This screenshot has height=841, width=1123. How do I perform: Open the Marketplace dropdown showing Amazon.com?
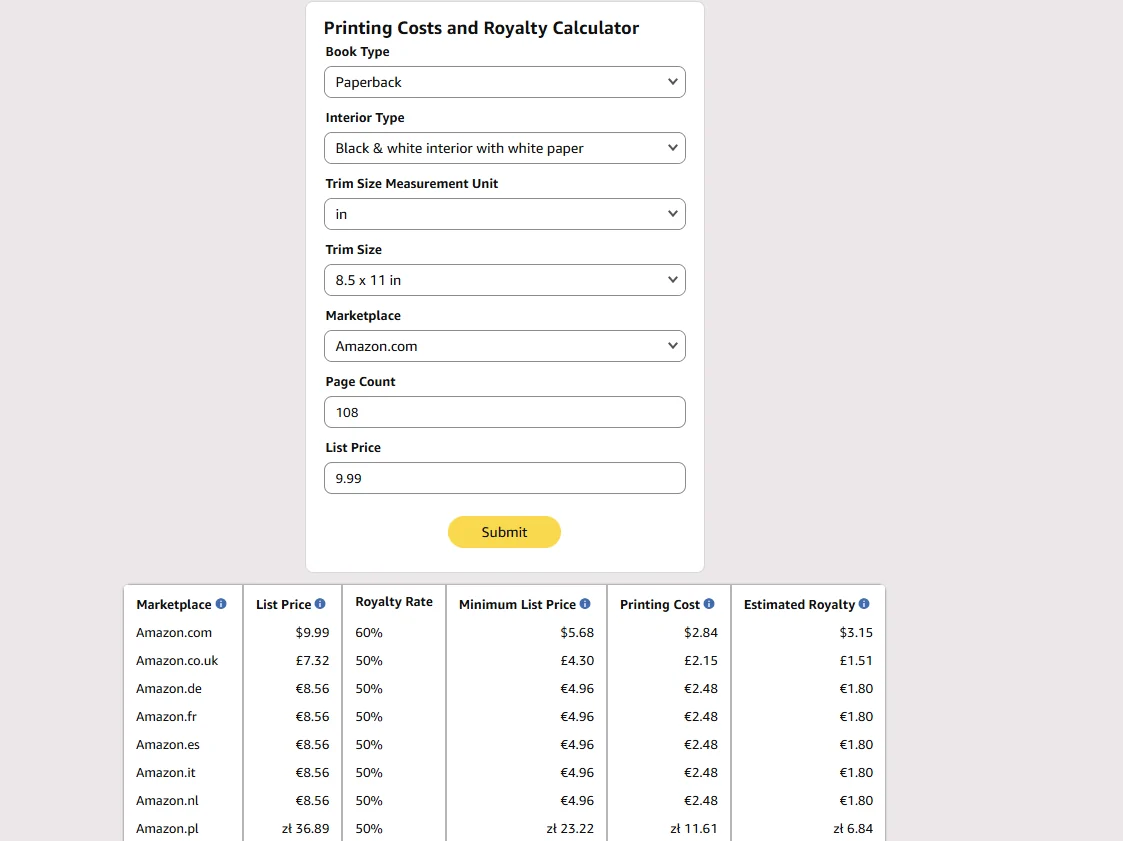(x=505, y=346)
